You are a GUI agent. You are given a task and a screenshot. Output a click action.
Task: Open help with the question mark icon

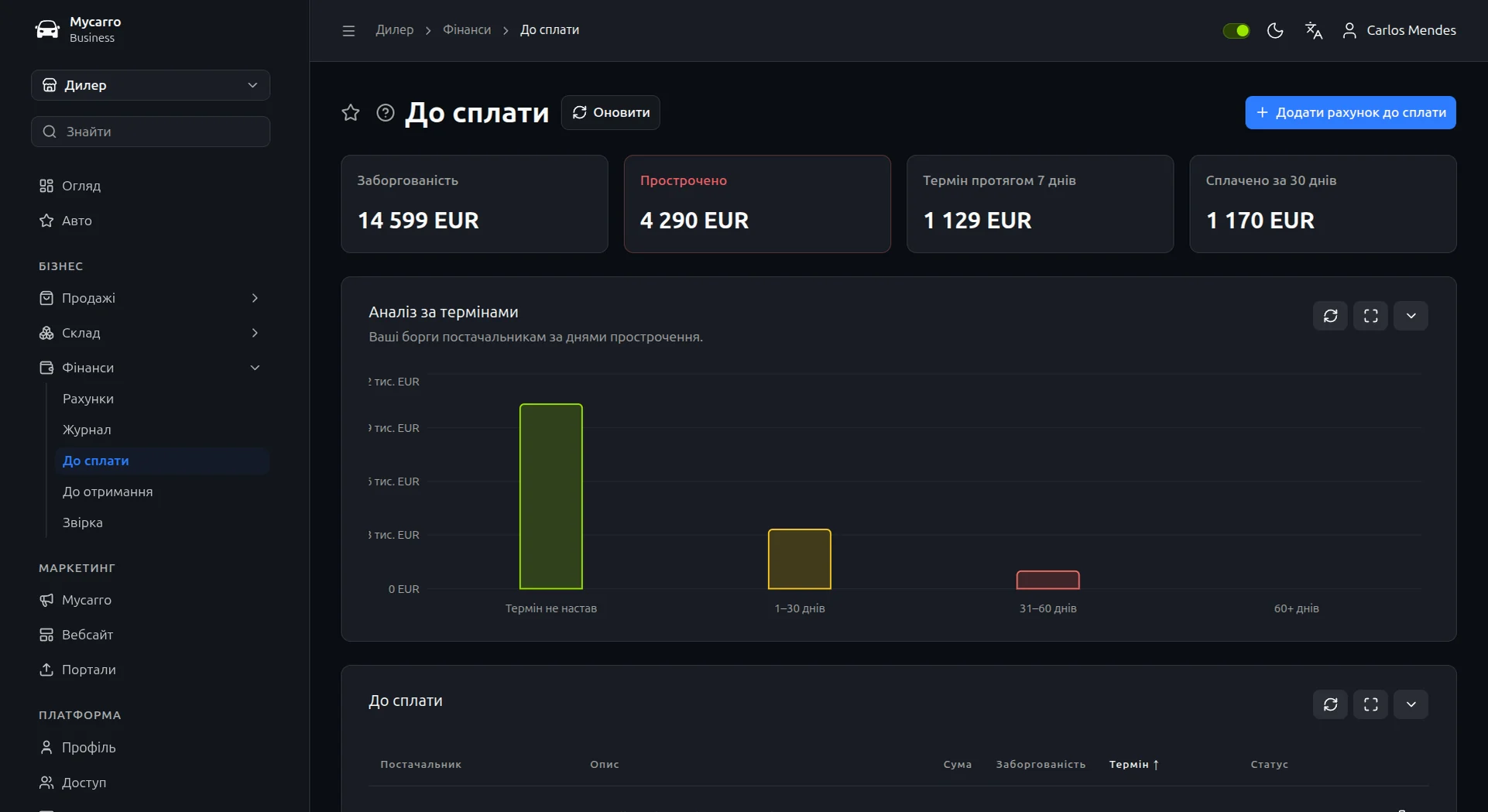386,113
